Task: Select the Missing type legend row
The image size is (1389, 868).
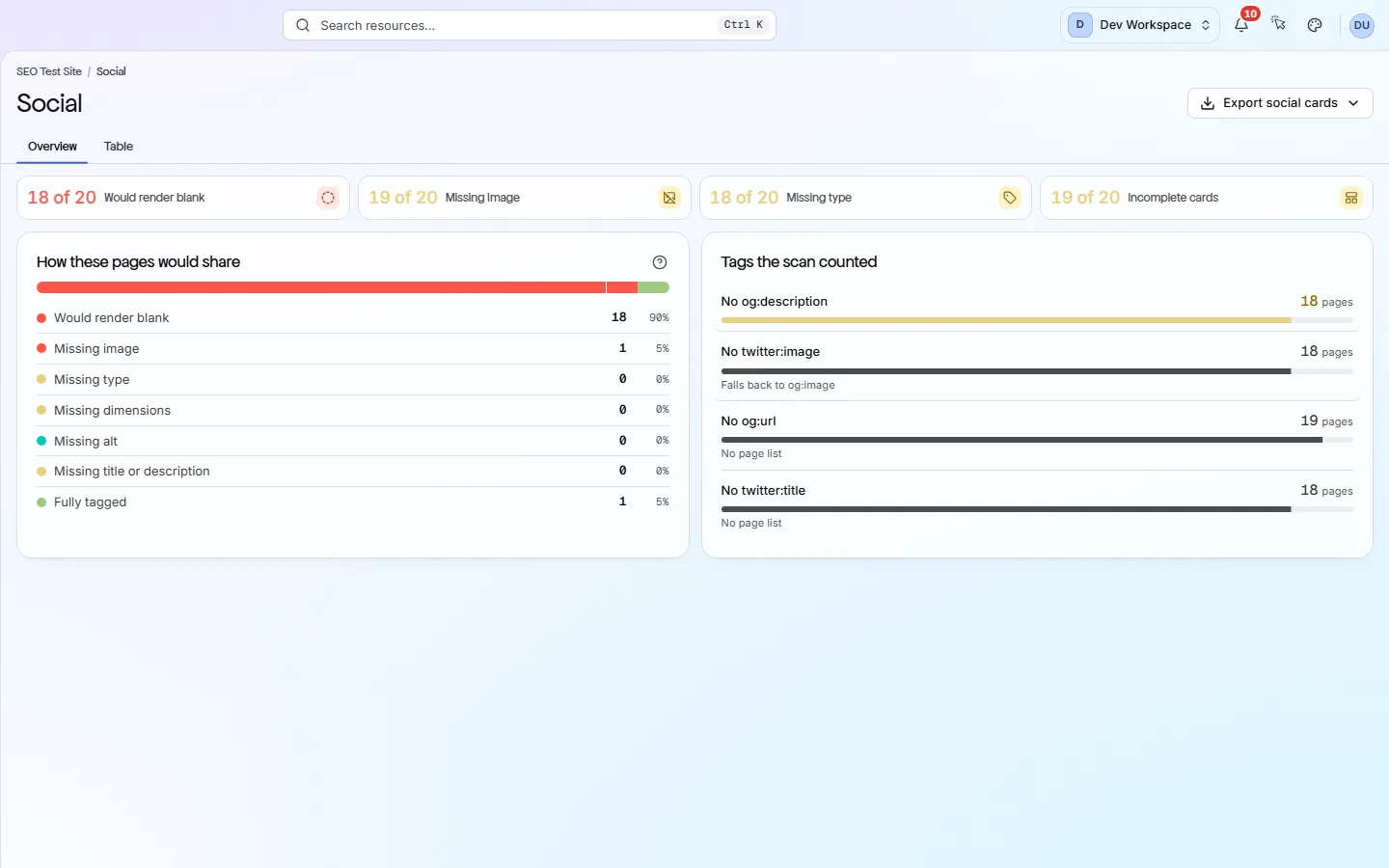Action: pos(353,379)
